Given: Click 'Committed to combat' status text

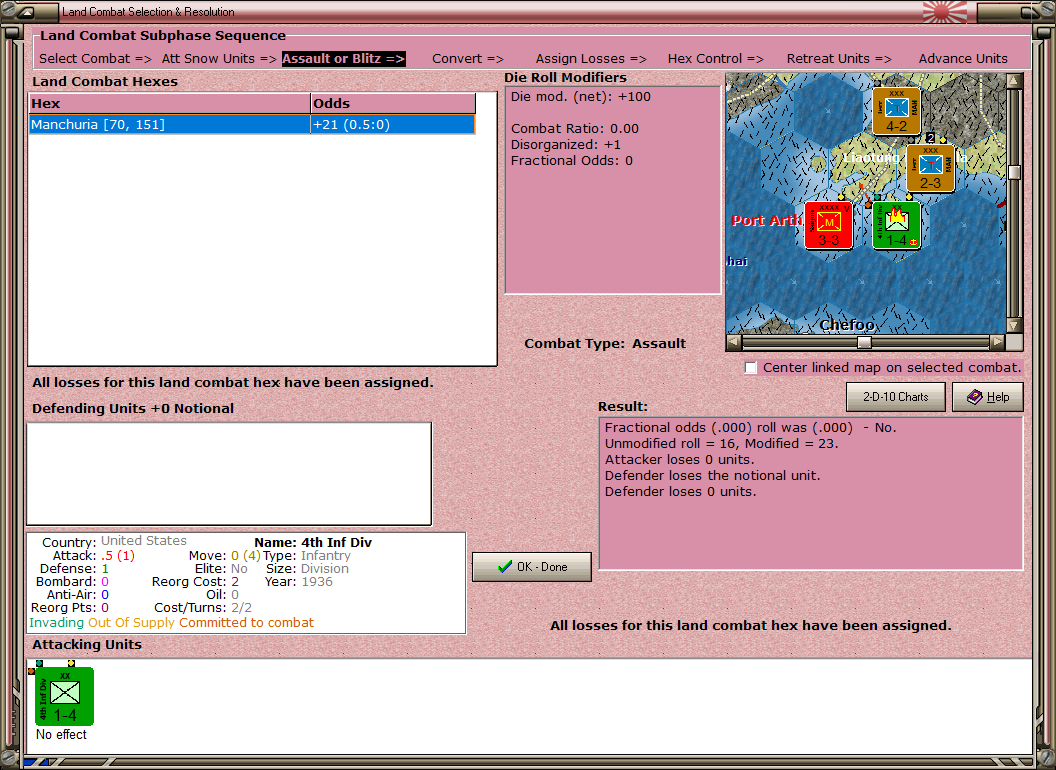Looking at the screenshot, I should 246,622.
